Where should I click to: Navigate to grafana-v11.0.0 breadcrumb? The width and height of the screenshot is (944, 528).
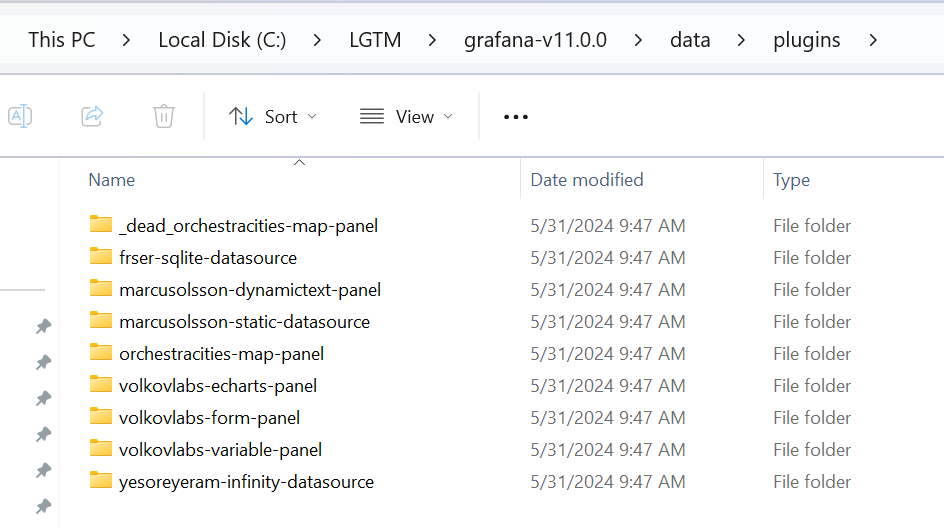535,40
